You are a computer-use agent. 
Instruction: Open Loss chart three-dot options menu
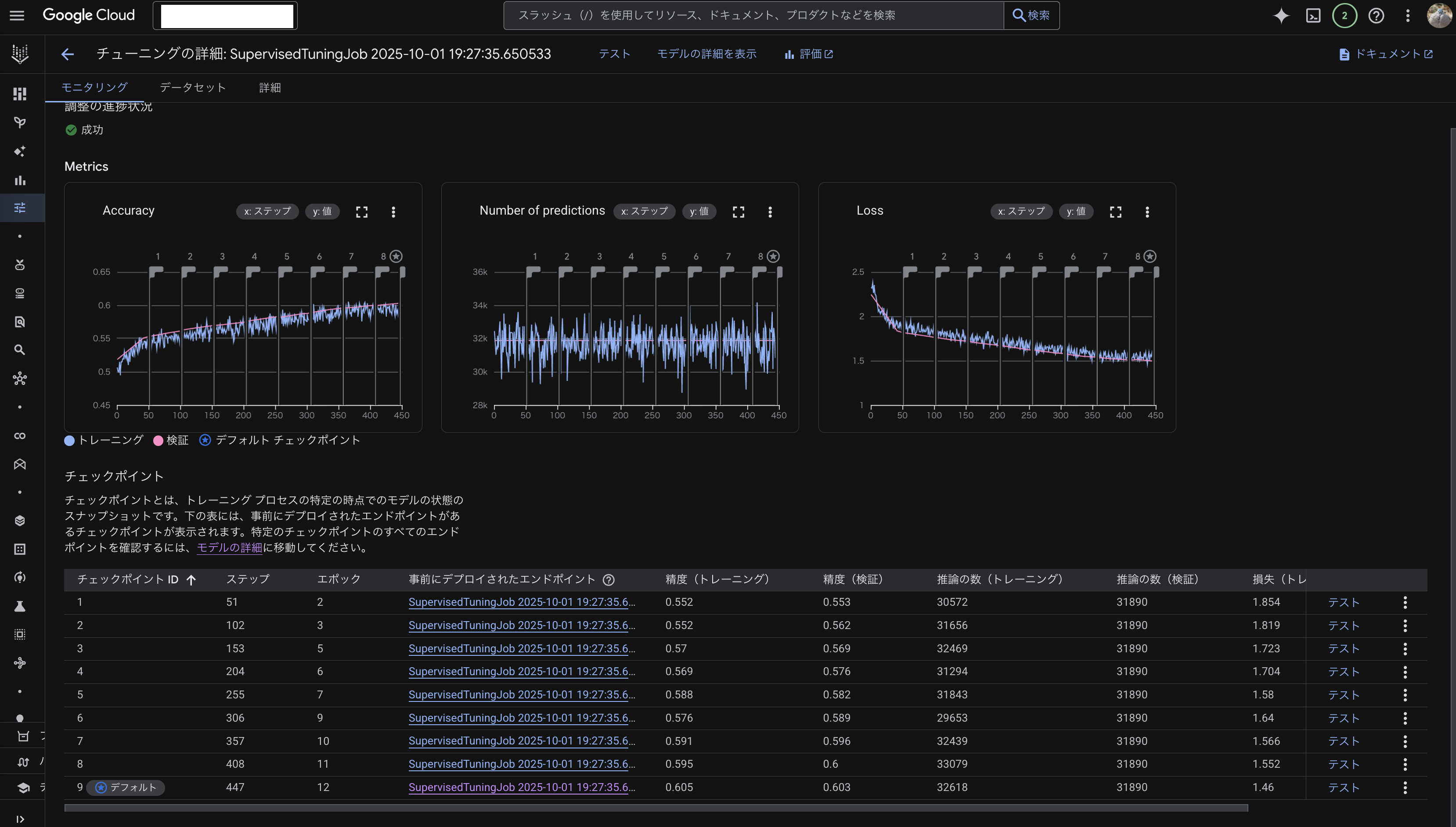pyautogui.click(x=1147, y=212)
